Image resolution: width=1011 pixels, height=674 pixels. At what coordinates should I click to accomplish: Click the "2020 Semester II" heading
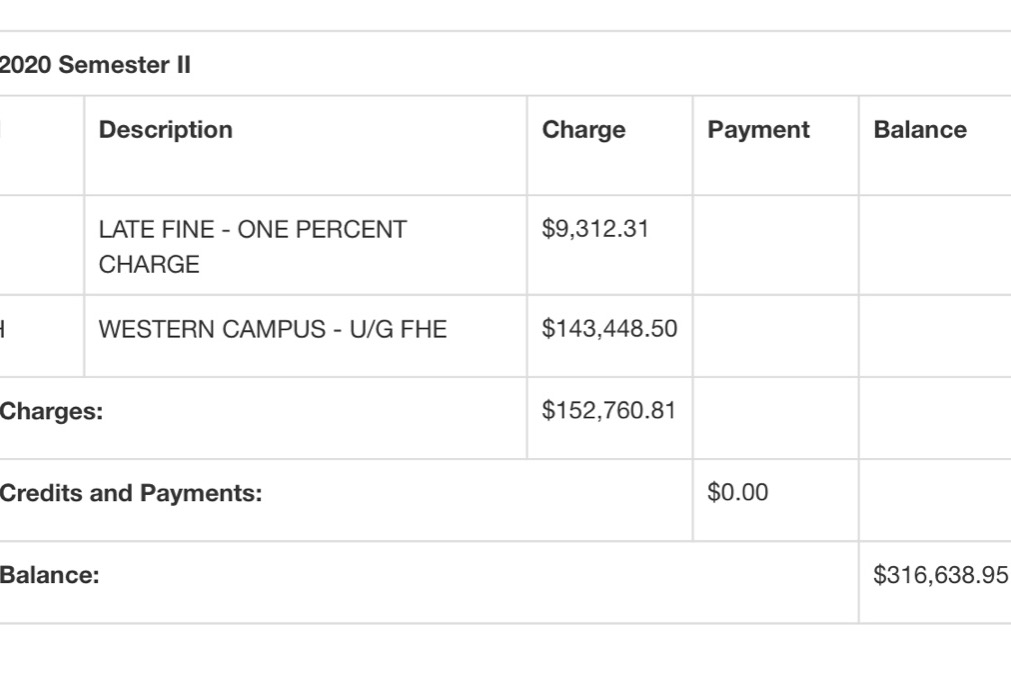(96, 66)
